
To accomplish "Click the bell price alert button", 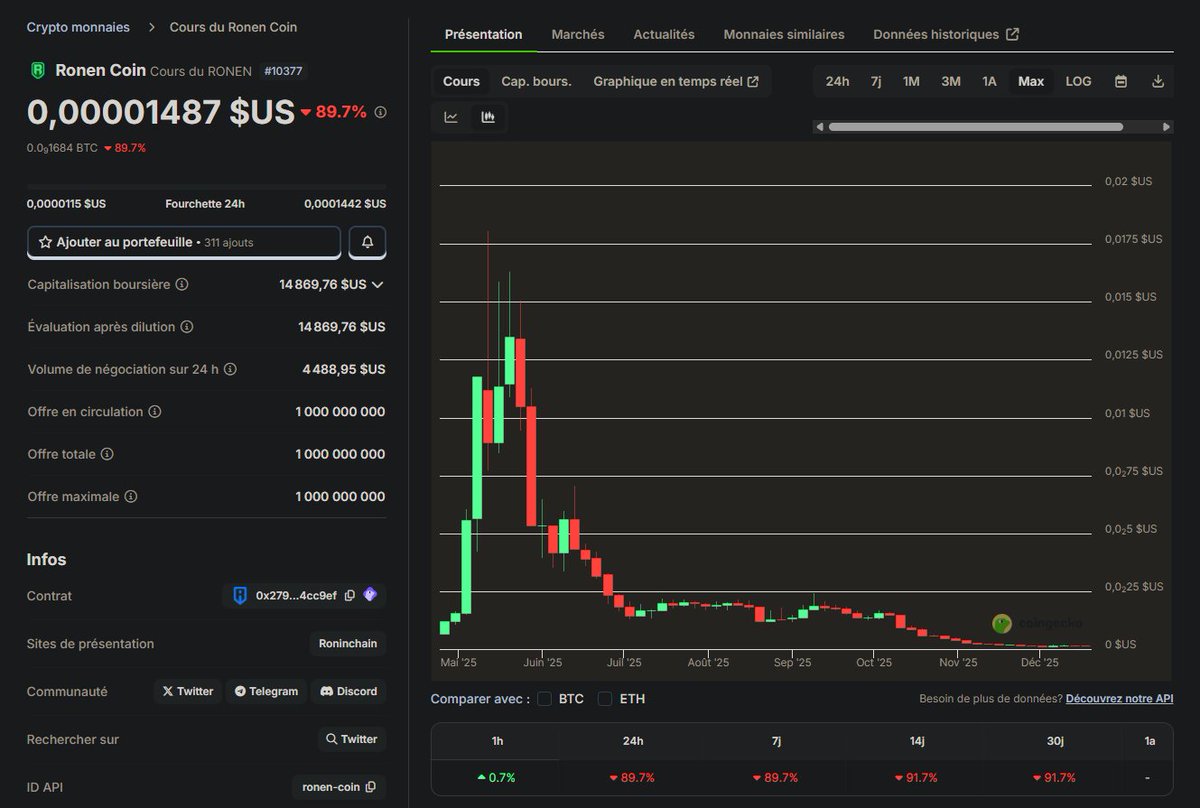I will [367, 242].
